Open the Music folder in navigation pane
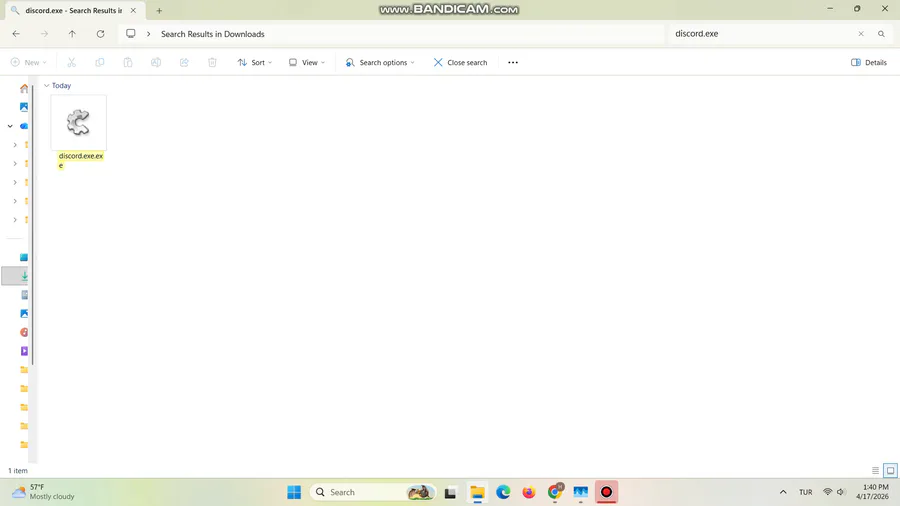 coord(24,332)
